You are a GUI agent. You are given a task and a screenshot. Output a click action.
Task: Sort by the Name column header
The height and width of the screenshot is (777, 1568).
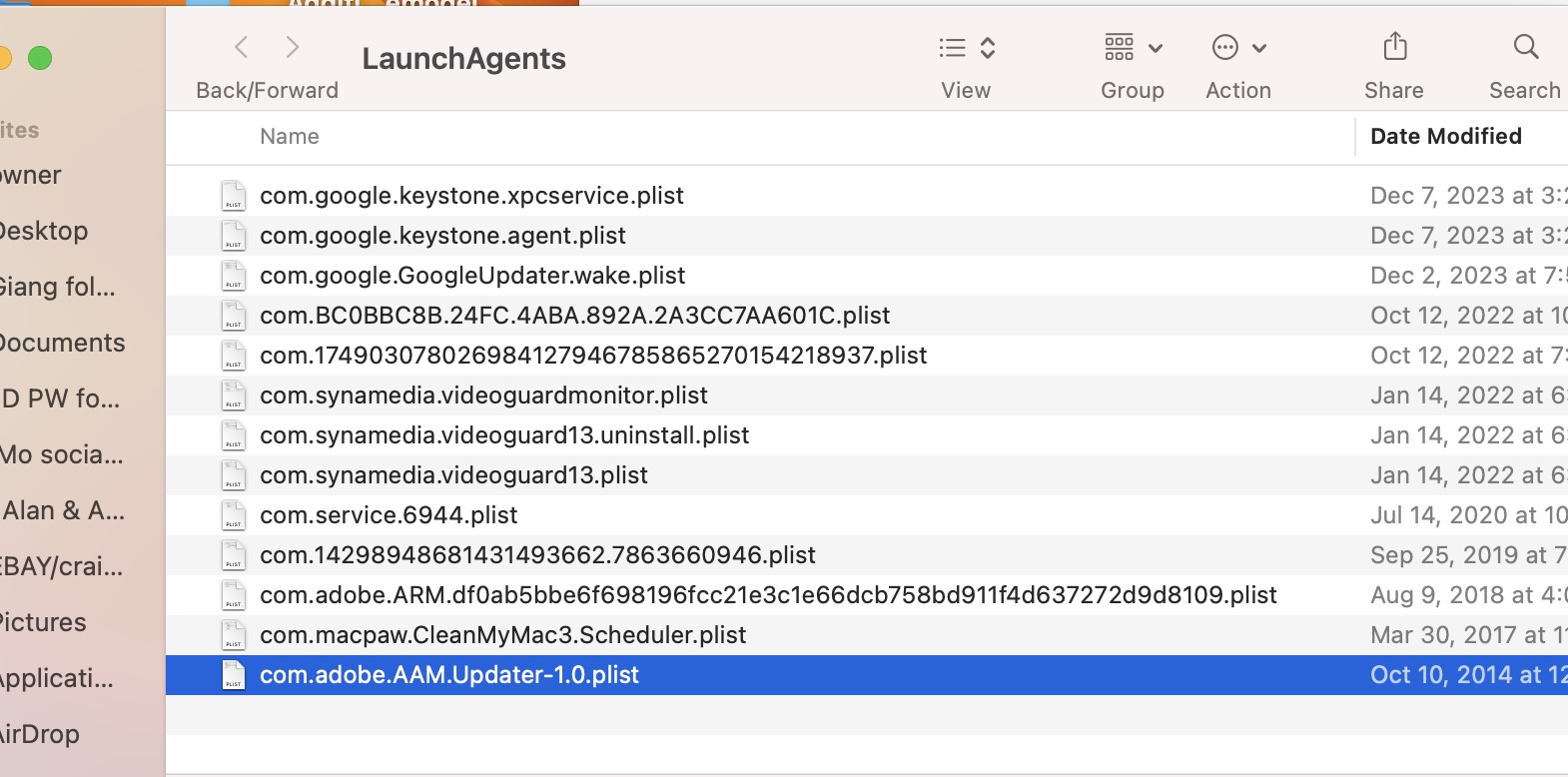coord(290,137)
